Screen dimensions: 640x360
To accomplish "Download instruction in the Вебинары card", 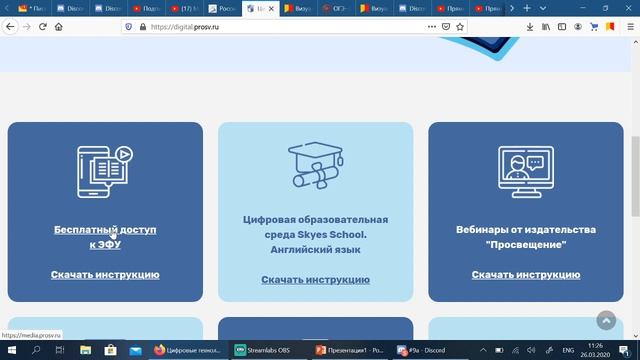I will pyautogui.click(x=526, y=275).
